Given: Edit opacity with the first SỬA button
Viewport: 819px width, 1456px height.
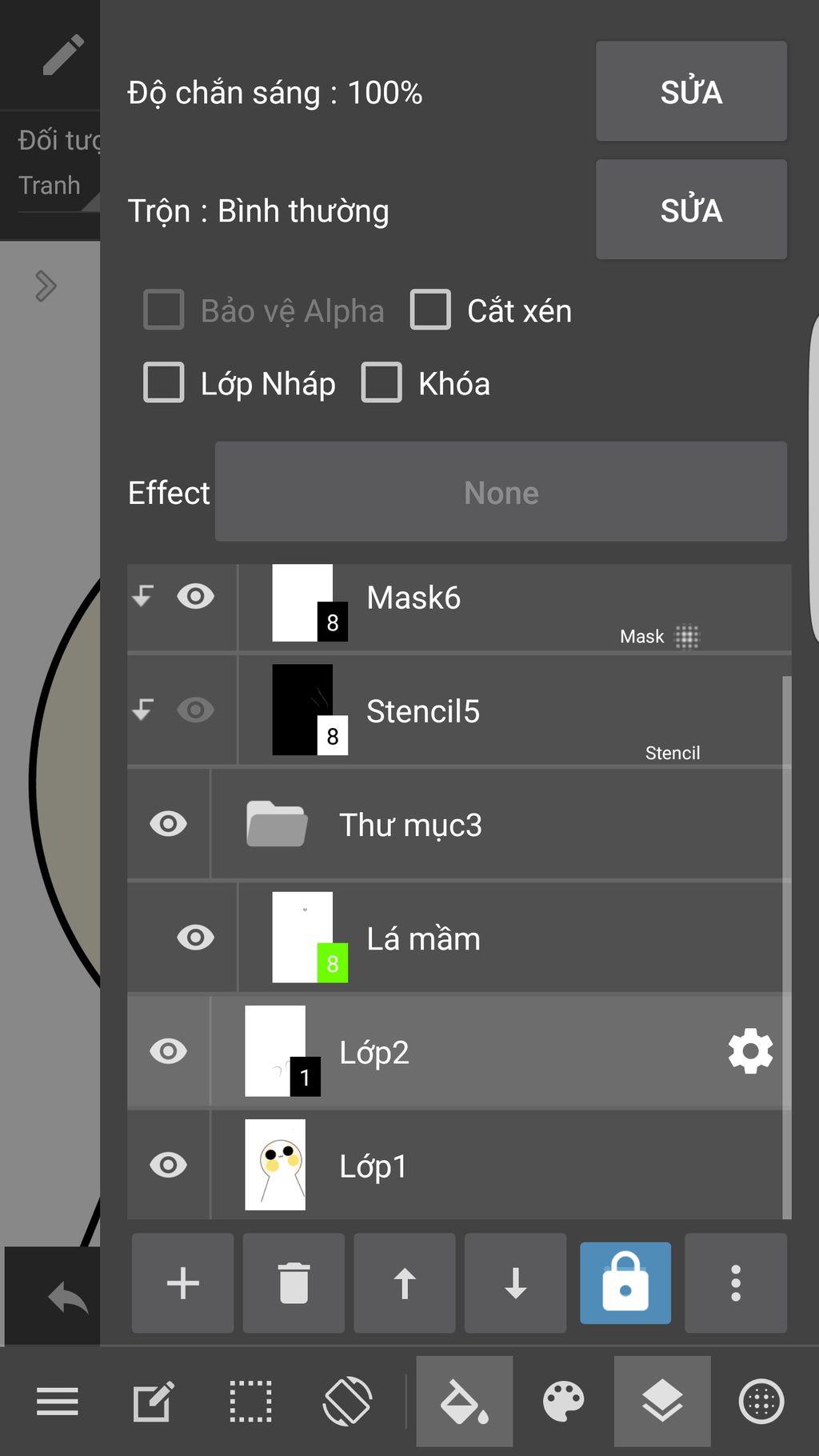Looking at the screenshot, I should tap(692, 91).
